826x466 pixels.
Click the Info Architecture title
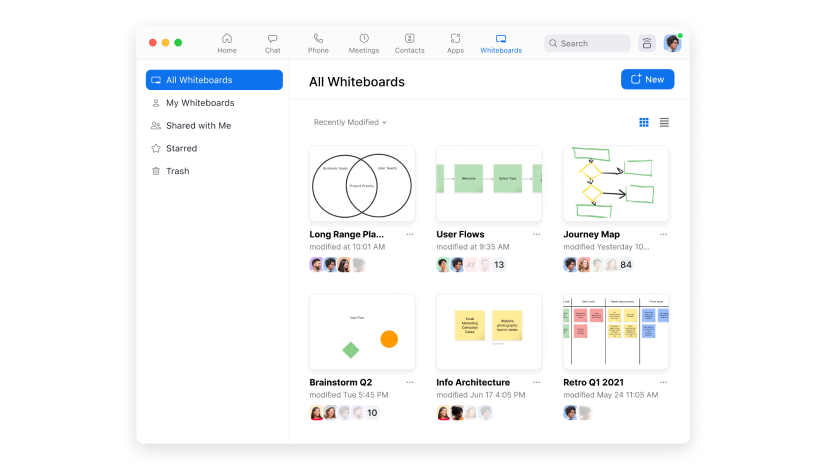[473, 382]
